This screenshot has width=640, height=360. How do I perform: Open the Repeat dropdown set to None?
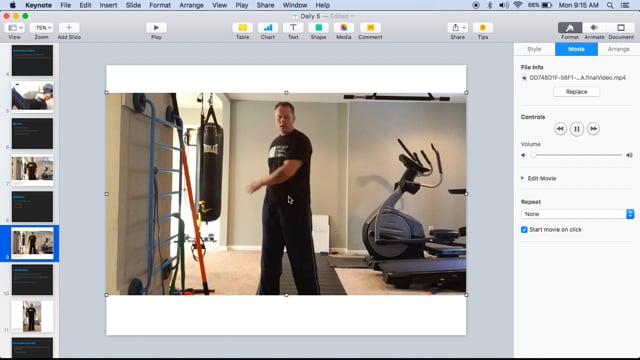[577, 214]
